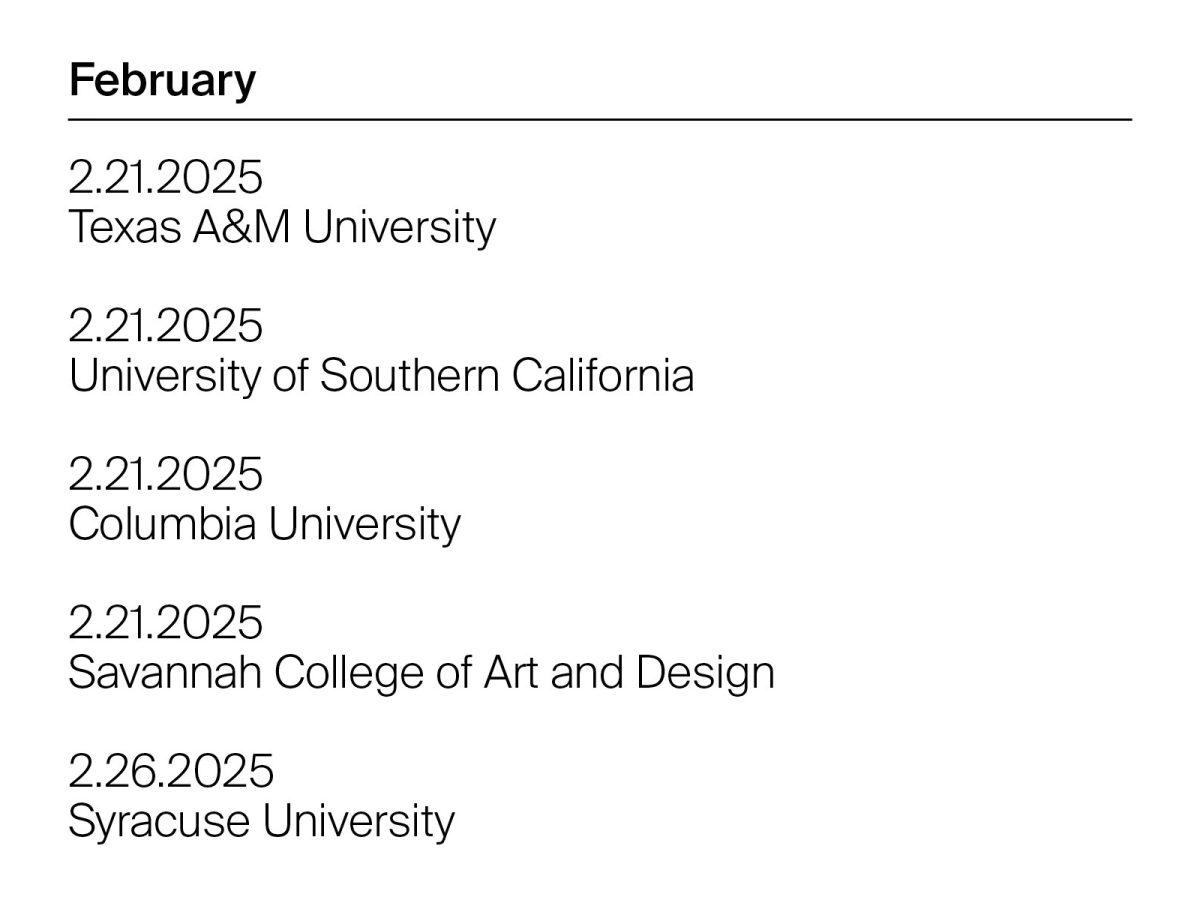1200x900 pixels.
Task: Open Savannah College of Art and Design
Action: 421,672
